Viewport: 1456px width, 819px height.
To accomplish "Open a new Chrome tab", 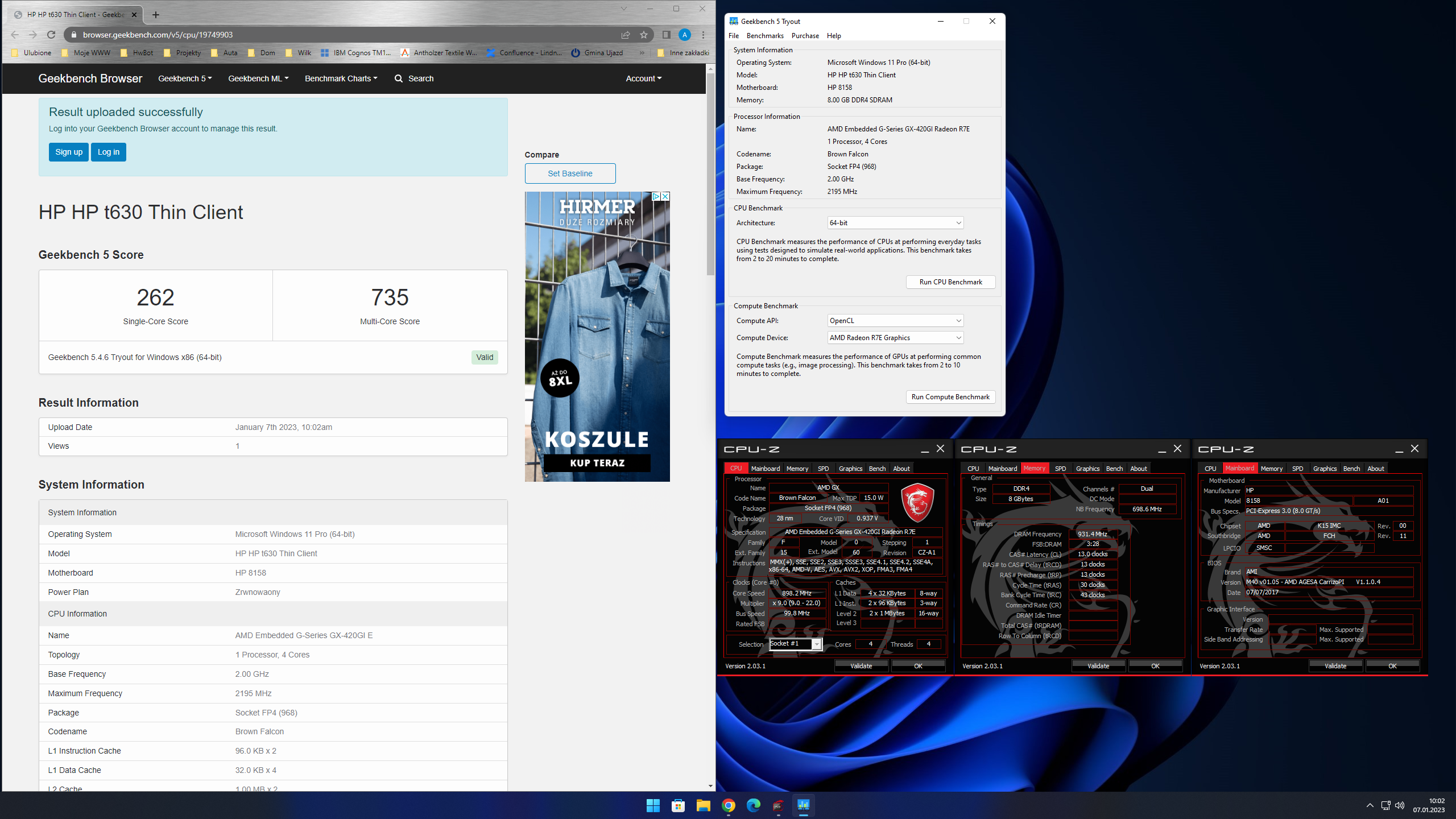I will [156, 15].
